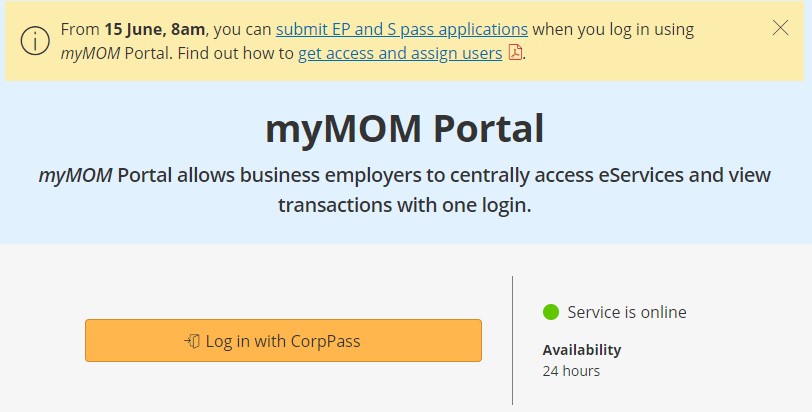This screenshot has height=412, width=812.
Task: Click the 'myMOM Portal' main heading
Action: point(404,128)
